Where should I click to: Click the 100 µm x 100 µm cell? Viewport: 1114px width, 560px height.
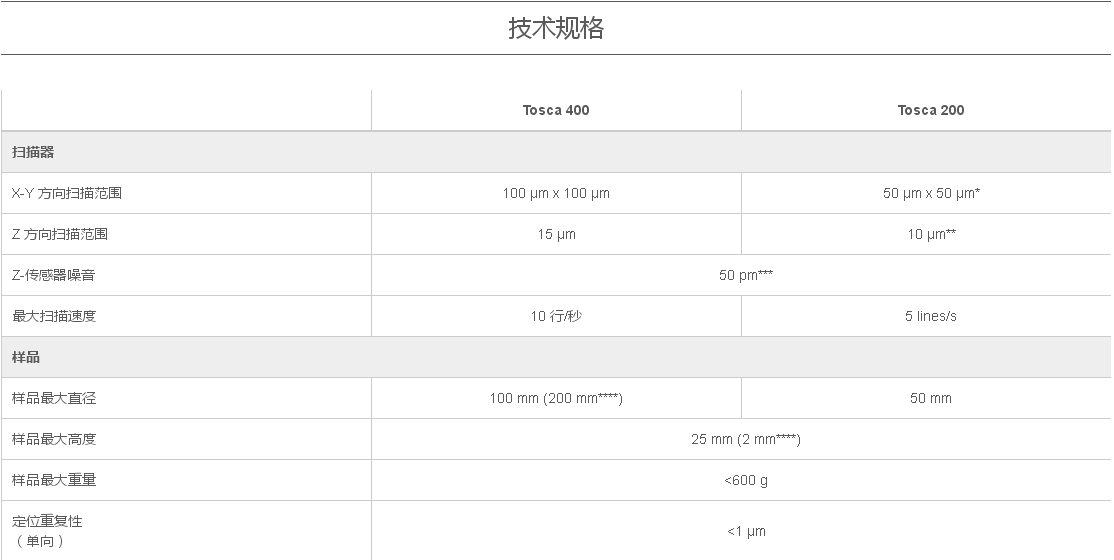tap(556, 193)
